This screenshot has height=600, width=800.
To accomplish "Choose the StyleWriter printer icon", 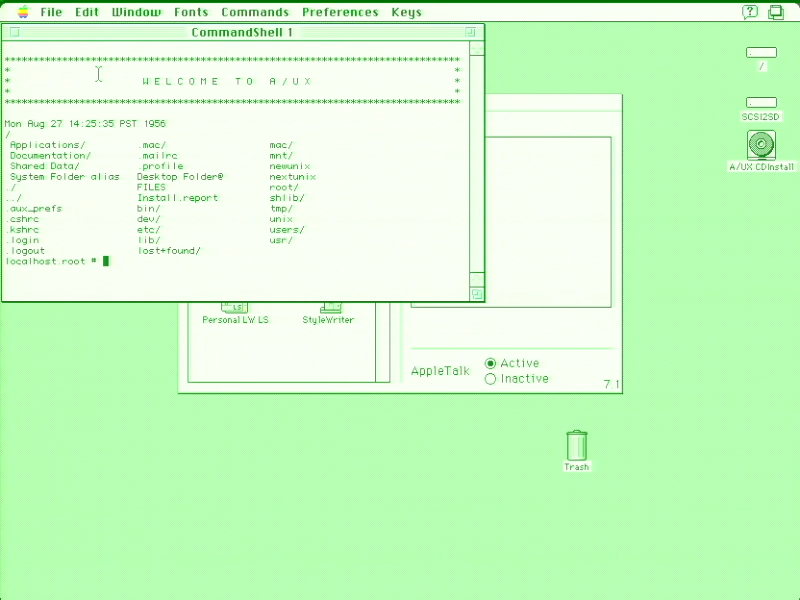I will pos(328,314).
